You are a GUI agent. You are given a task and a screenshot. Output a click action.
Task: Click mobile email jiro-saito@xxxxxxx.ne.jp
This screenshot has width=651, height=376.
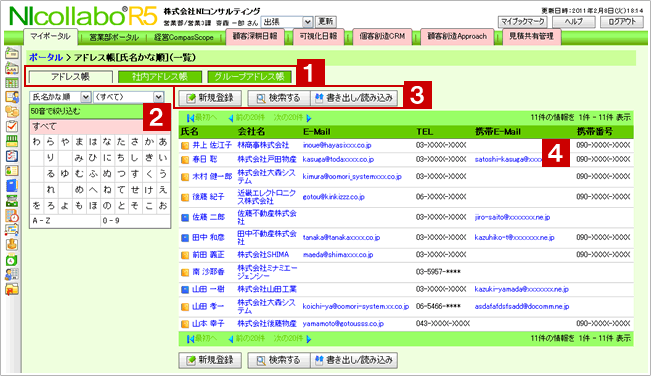point(512,217)
